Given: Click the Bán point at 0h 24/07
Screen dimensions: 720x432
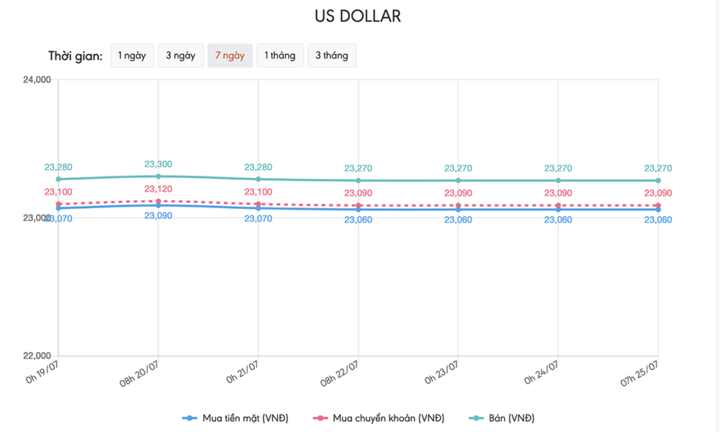Looking at the screenshot, I should pyautogui.click(x=558, y=180).
